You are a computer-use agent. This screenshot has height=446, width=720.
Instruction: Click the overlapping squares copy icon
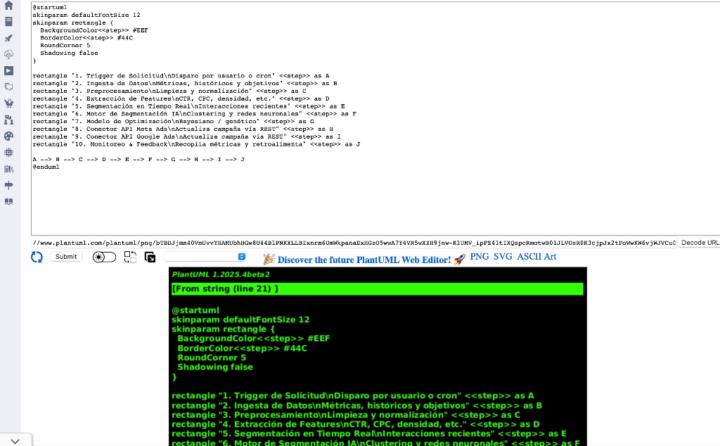(x=150, y=257)
